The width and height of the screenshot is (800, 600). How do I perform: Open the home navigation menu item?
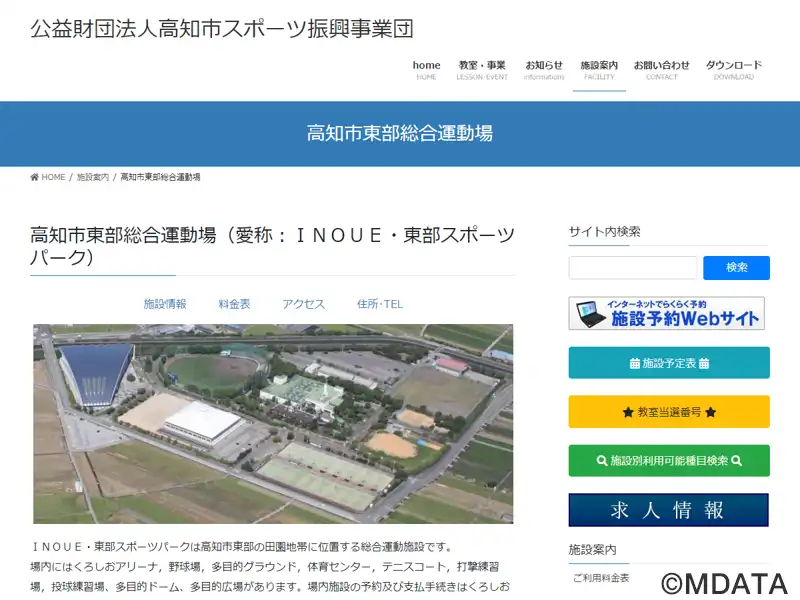point(426,70)
